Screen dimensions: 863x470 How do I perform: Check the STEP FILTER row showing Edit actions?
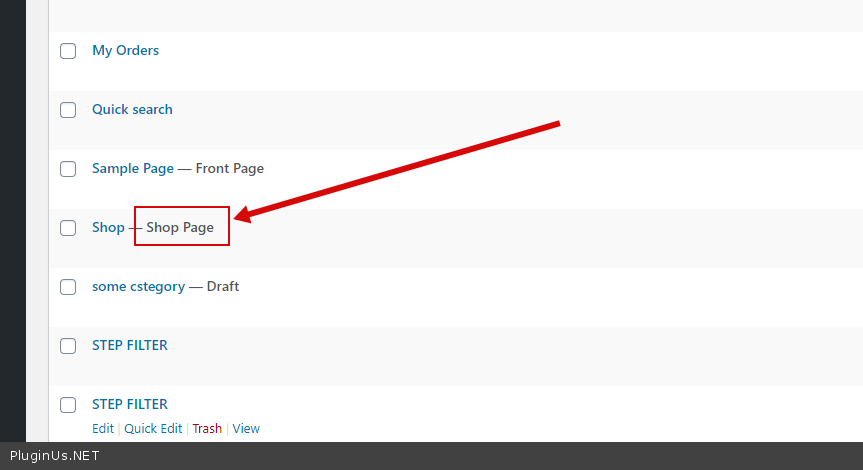click(x=68, y=405)
